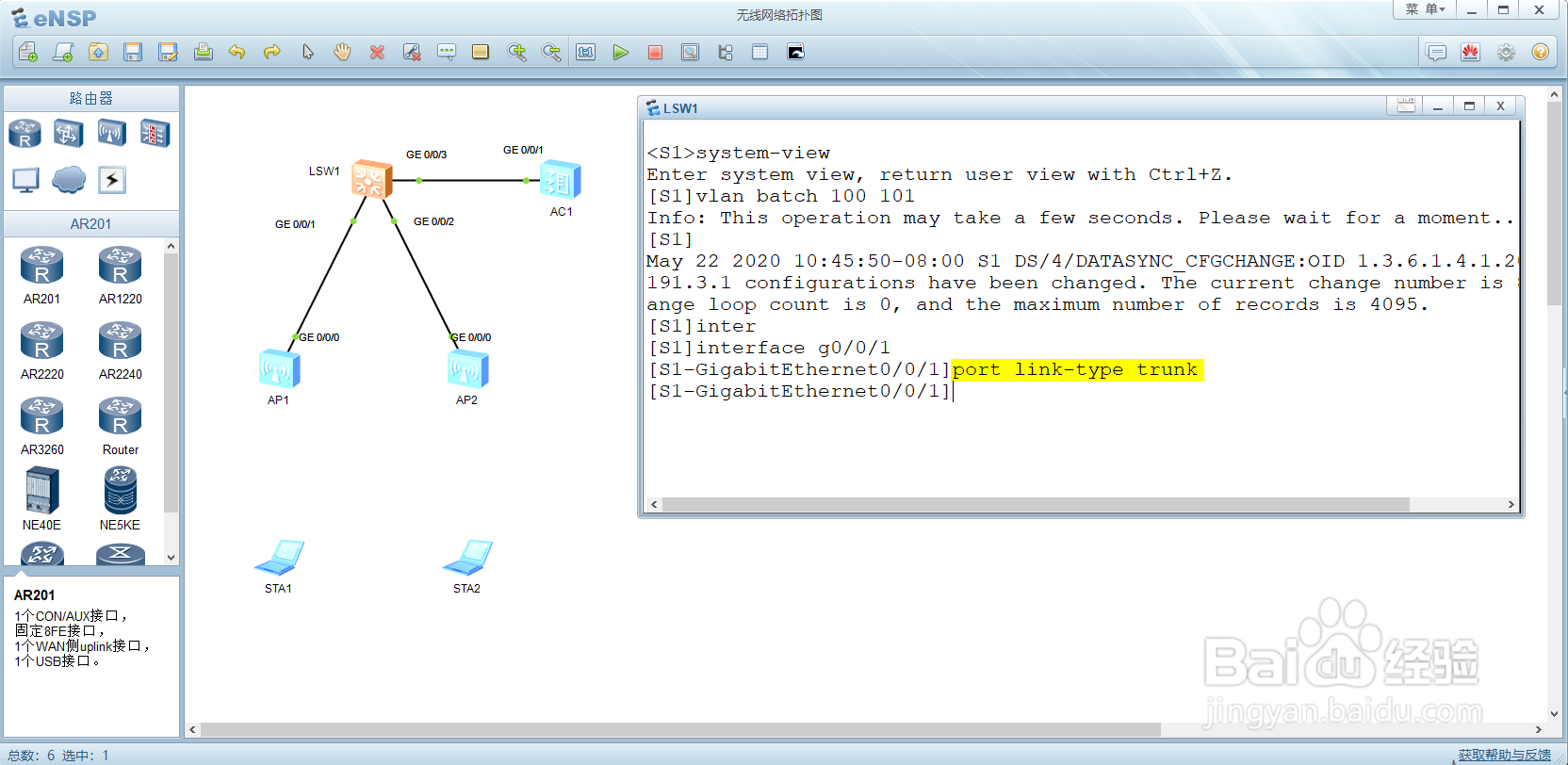
Task: Zoom out of the topology
Action: point(551,52)
